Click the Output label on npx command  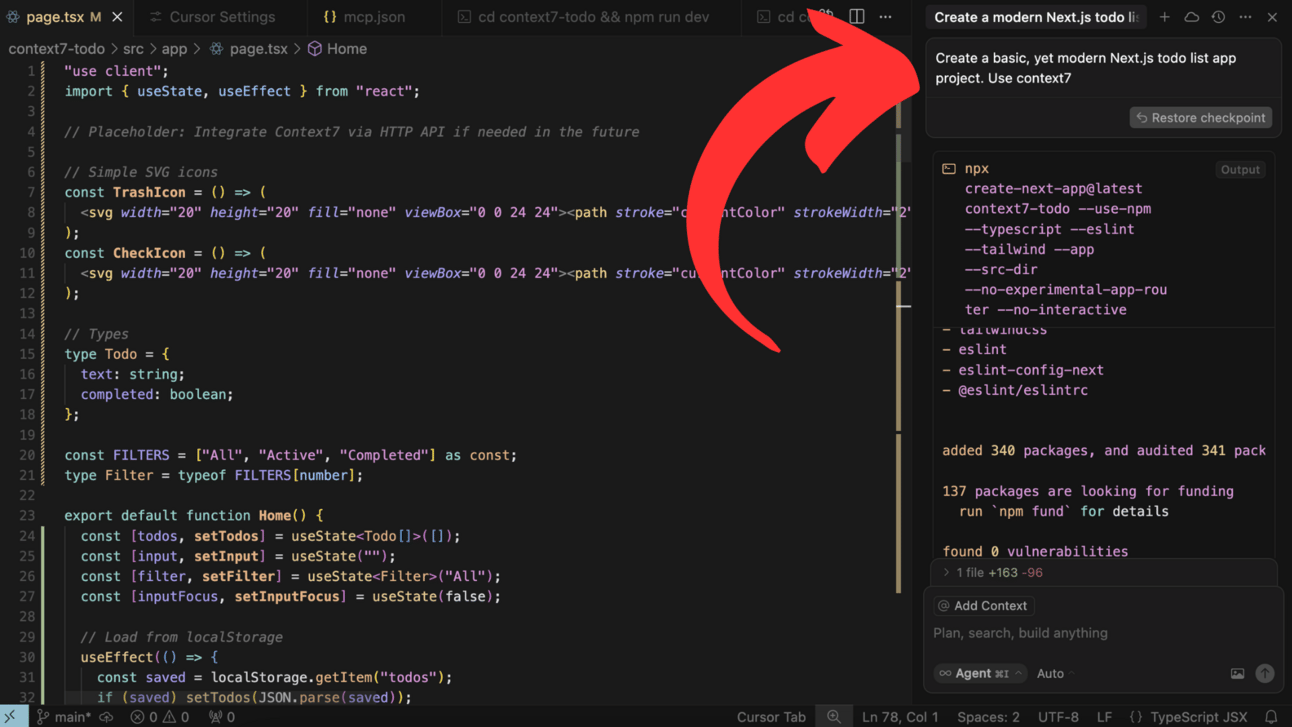tap(1240, 170)
